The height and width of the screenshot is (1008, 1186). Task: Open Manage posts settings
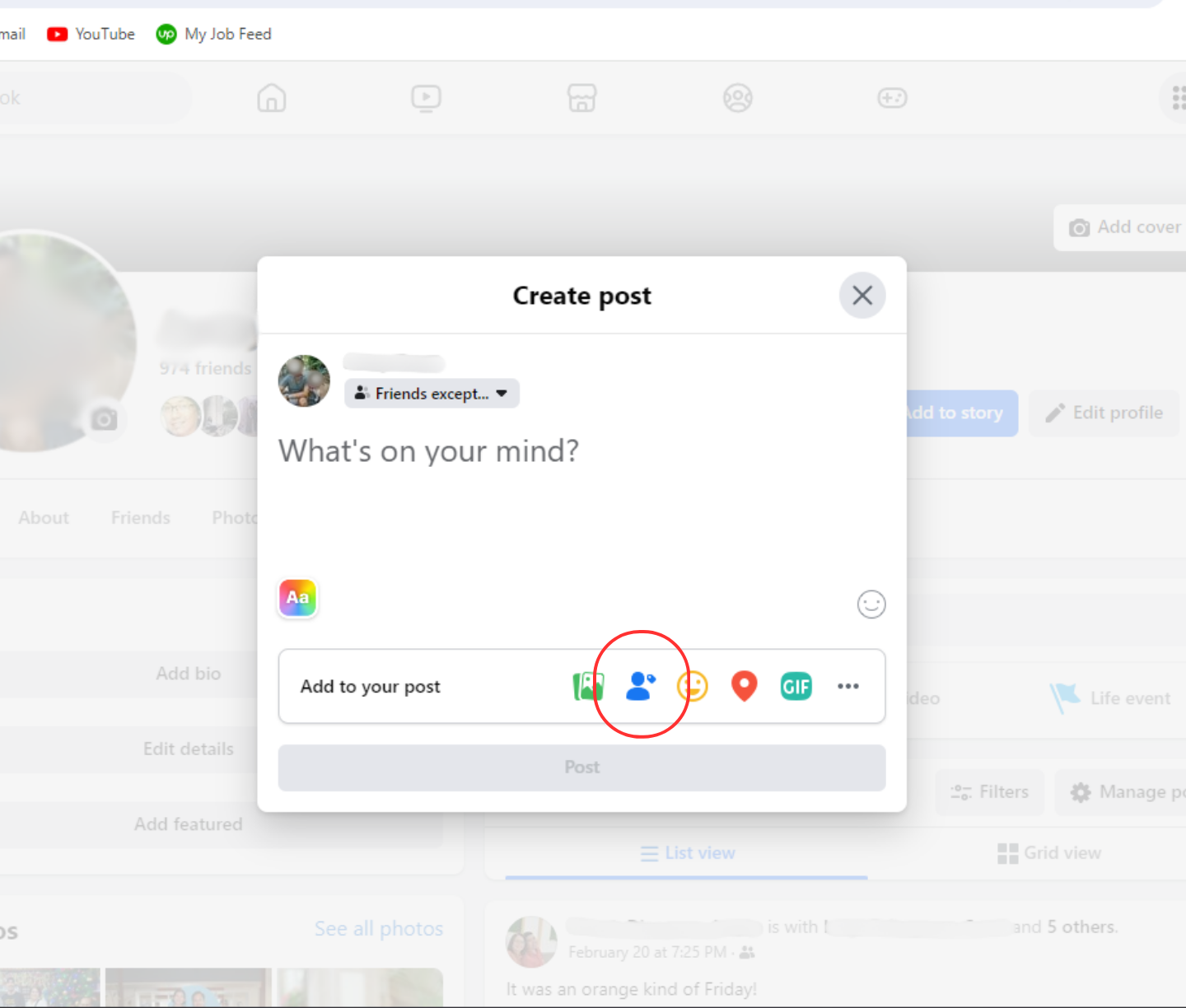coord(1121,792)
